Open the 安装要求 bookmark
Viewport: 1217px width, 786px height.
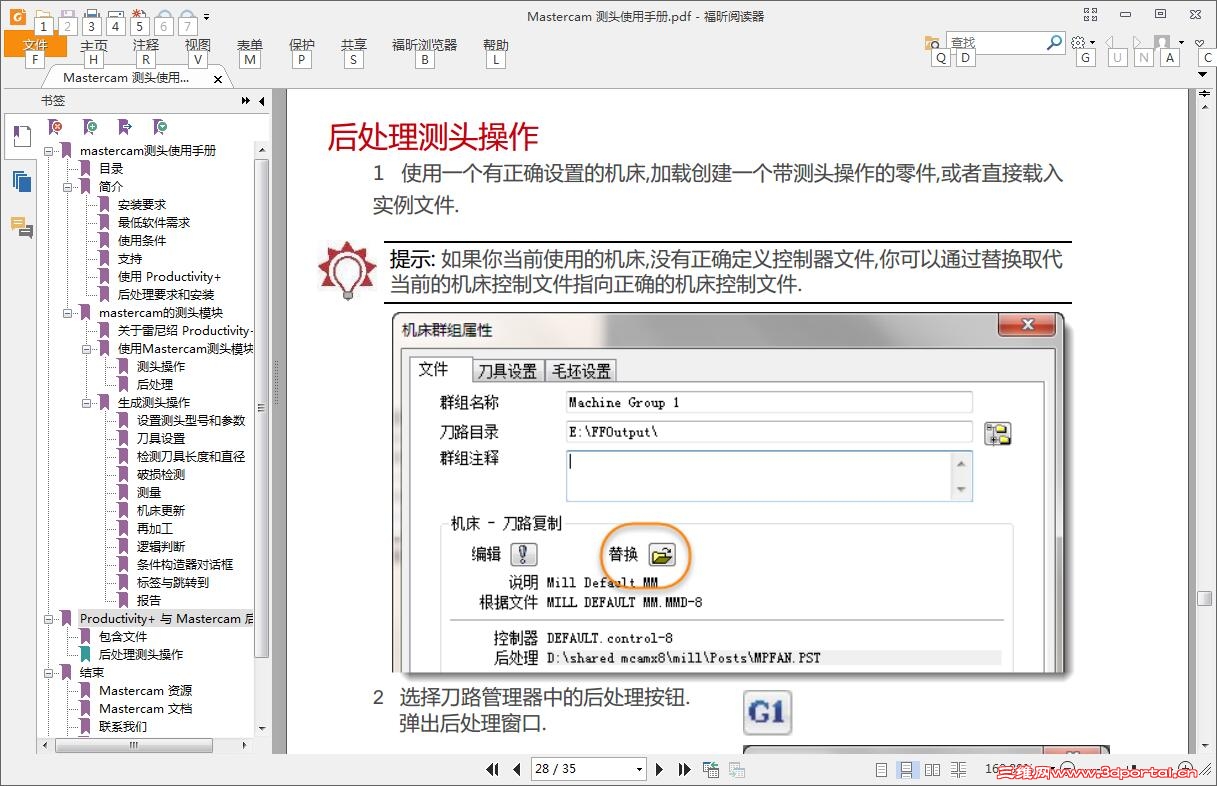142,205
